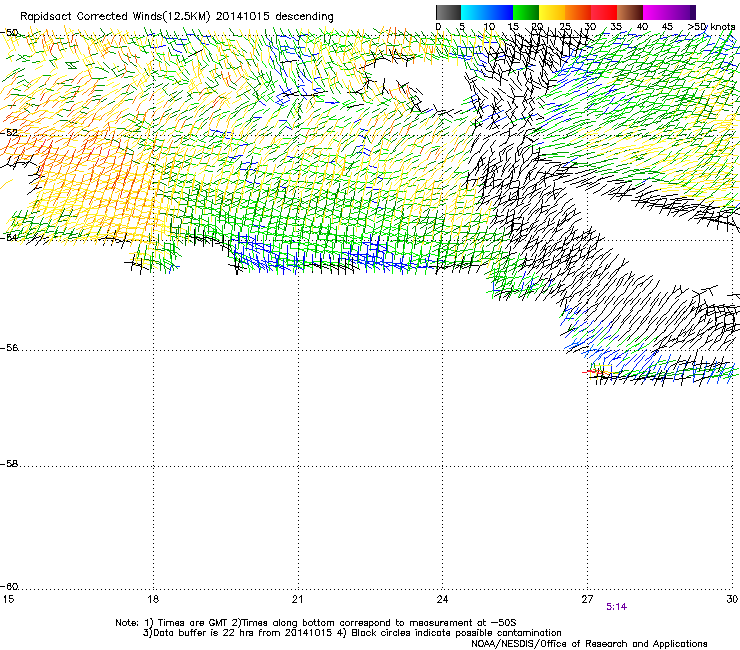Viewport: 740px width, 650px height.
Task: Click the '-60' latitude axis label
Action: coord(9,587)
